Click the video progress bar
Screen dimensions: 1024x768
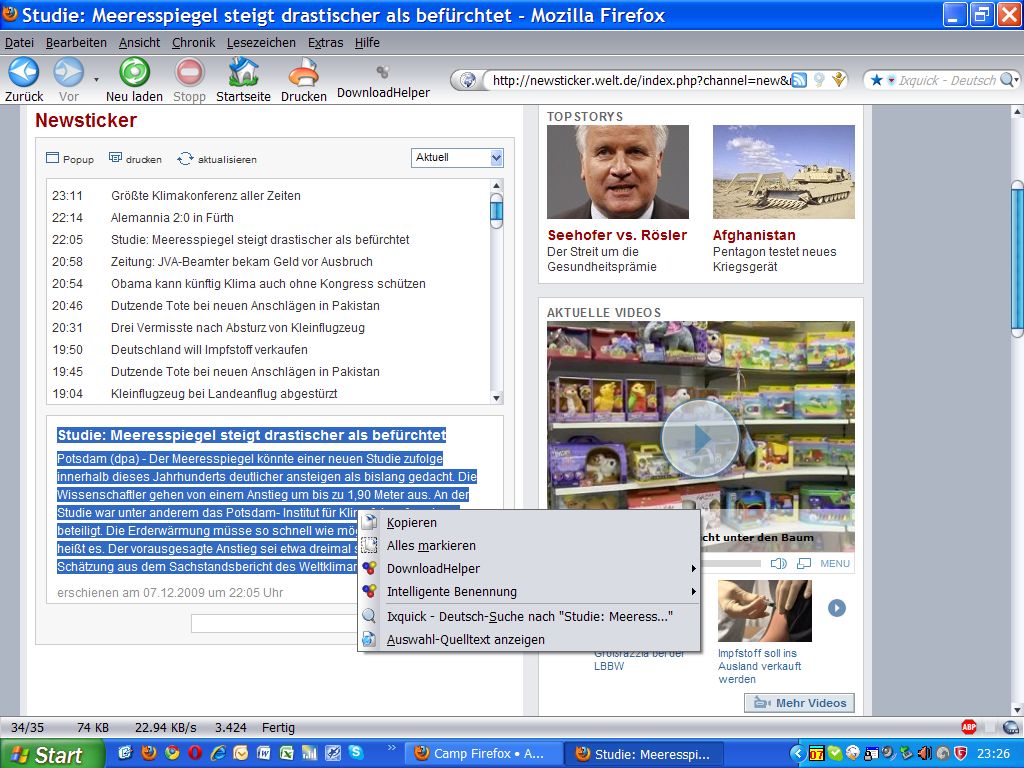731,563
